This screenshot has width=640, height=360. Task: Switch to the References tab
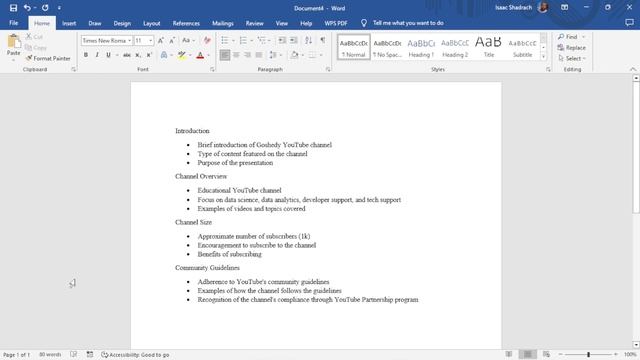186,23
